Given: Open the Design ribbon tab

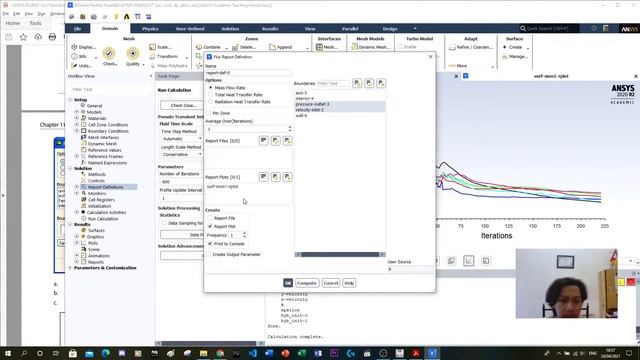Looking at the screenshot, I should 390,29.
